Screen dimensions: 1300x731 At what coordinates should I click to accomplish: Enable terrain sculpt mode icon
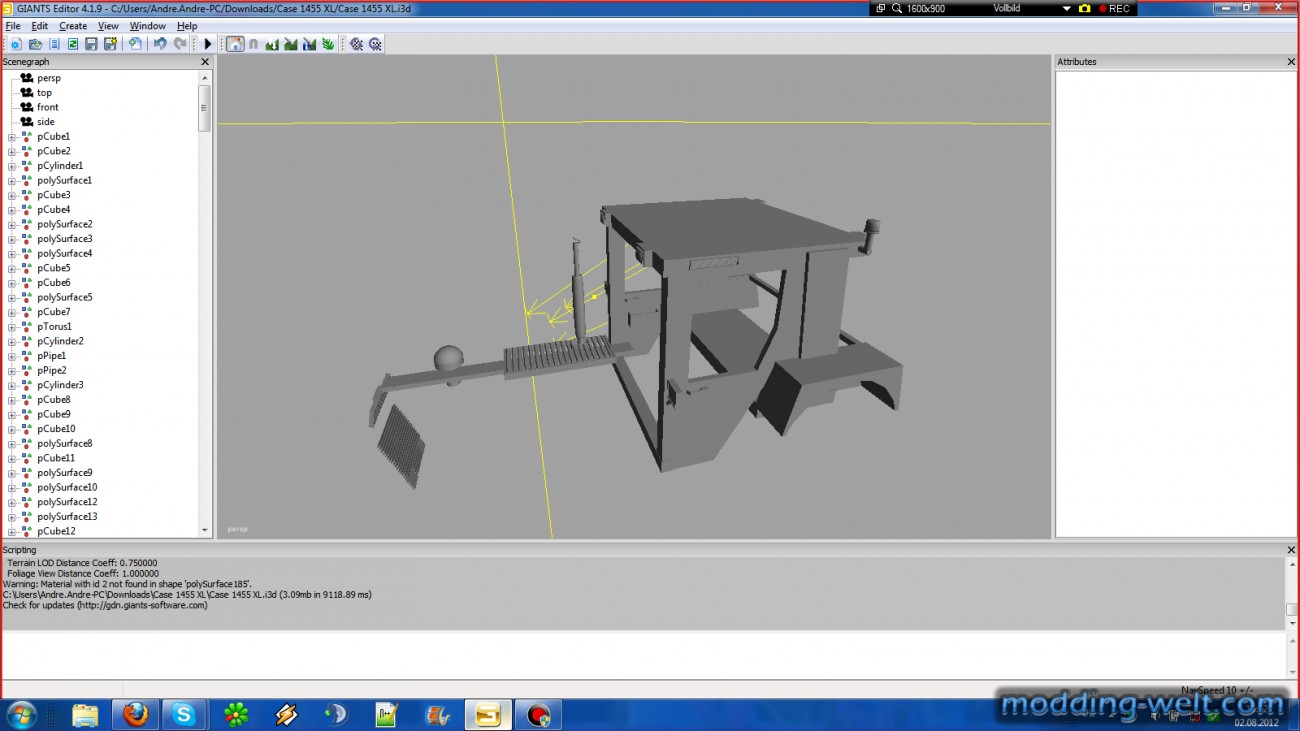coord(272,44)
